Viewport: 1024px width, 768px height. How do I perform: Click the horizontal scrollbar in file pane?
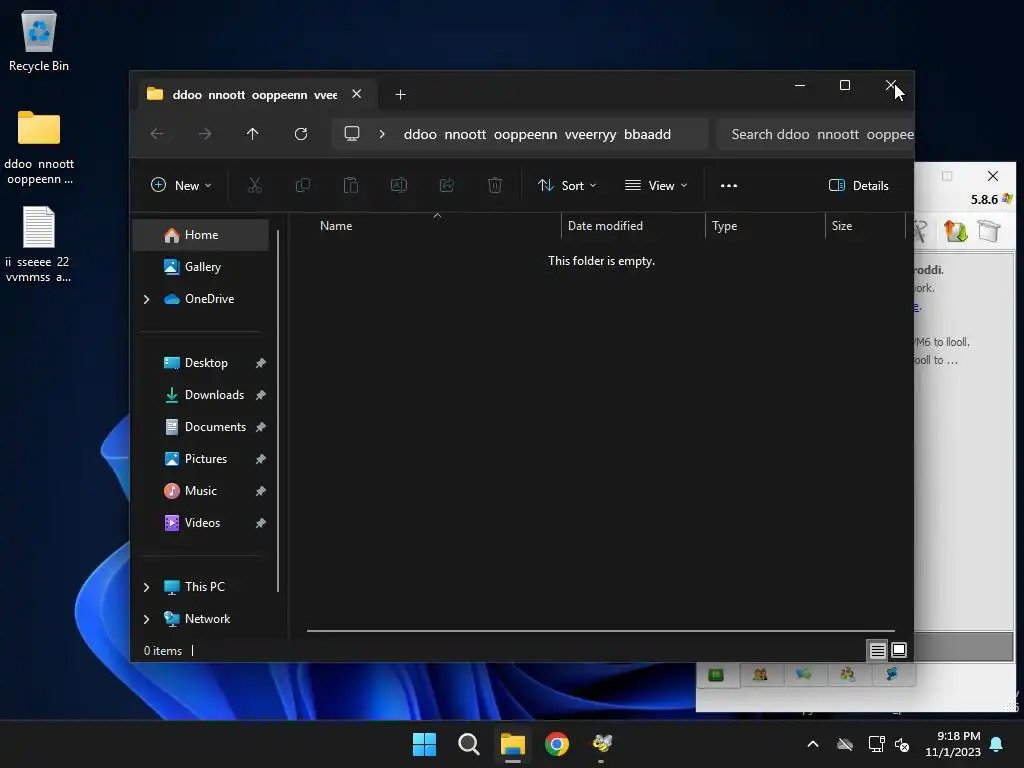601,632
